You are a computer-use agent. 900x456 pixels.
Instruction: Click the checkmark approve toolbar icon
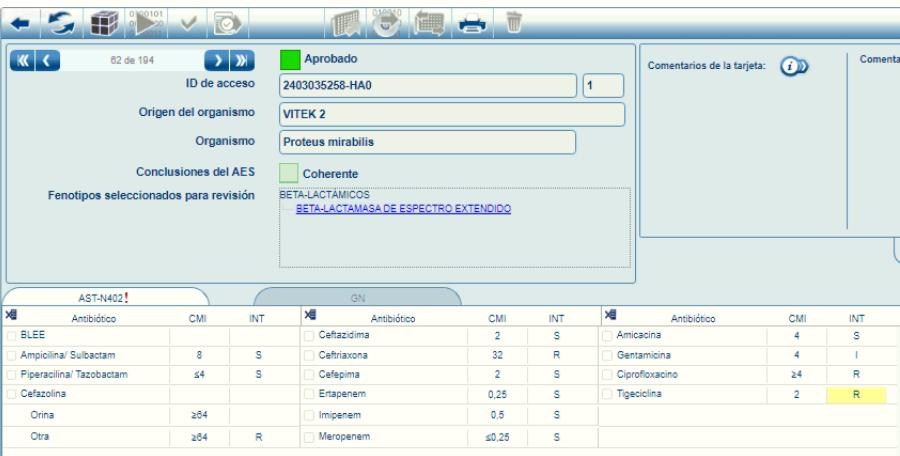click(187, 21)
